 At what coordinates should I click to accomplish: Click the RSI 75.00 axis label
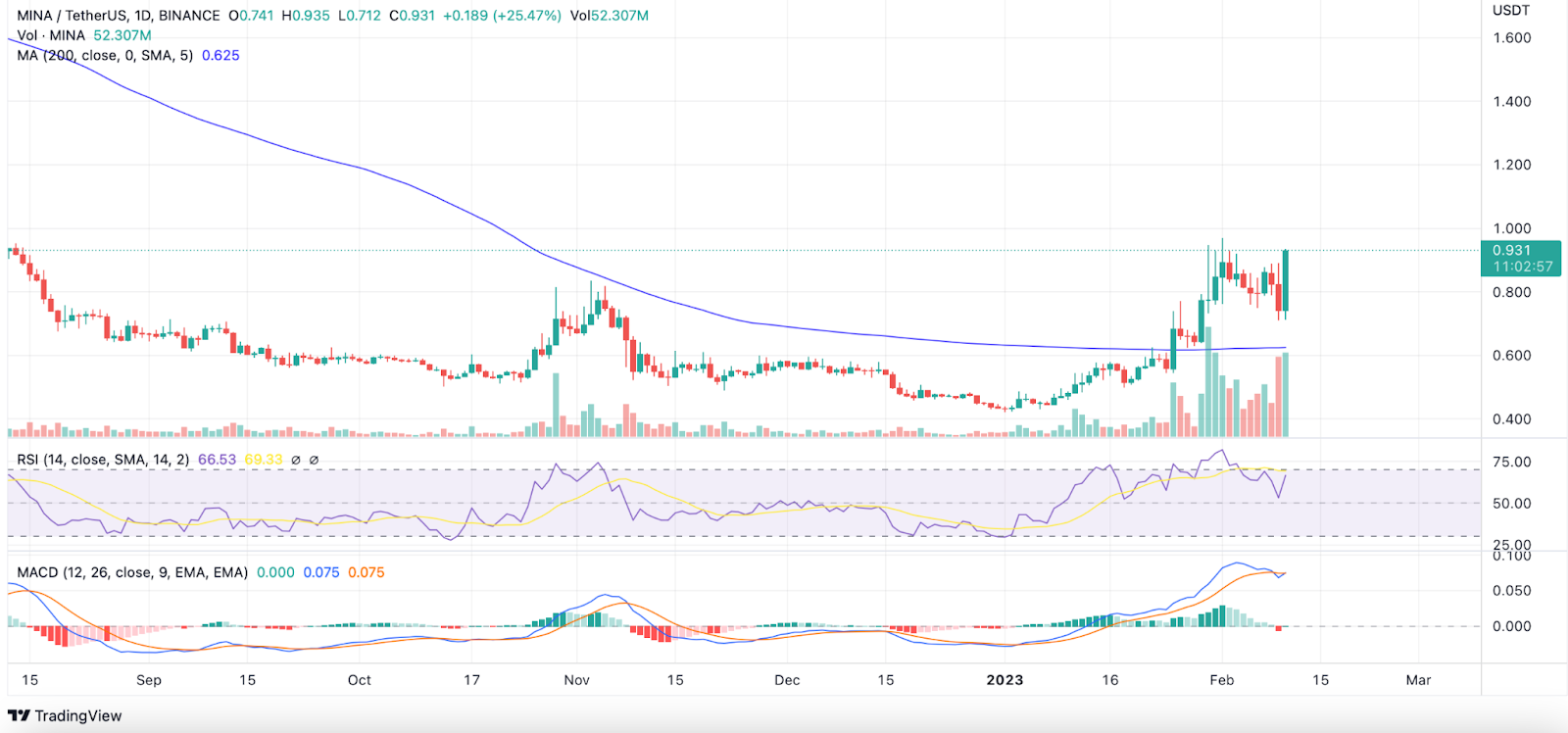[1512, 463]
